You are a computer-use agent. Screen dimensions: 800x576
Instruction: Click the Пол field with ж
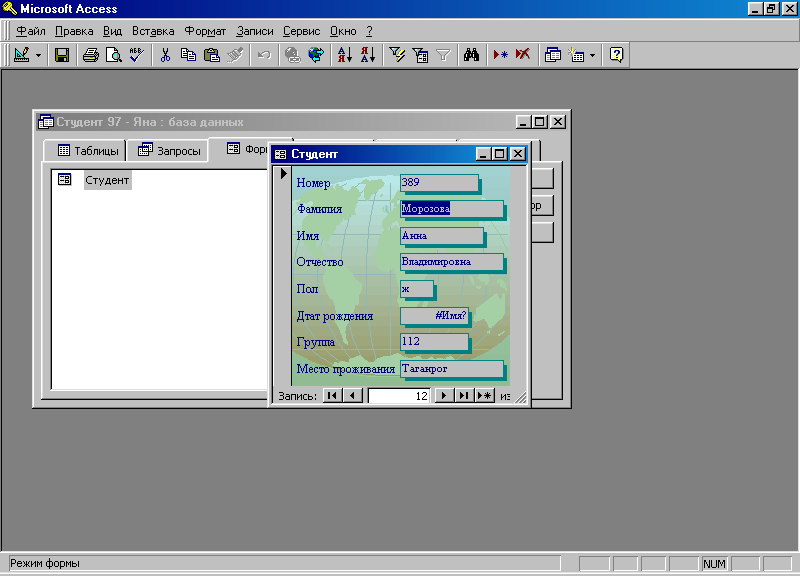(x=417, y=289)
